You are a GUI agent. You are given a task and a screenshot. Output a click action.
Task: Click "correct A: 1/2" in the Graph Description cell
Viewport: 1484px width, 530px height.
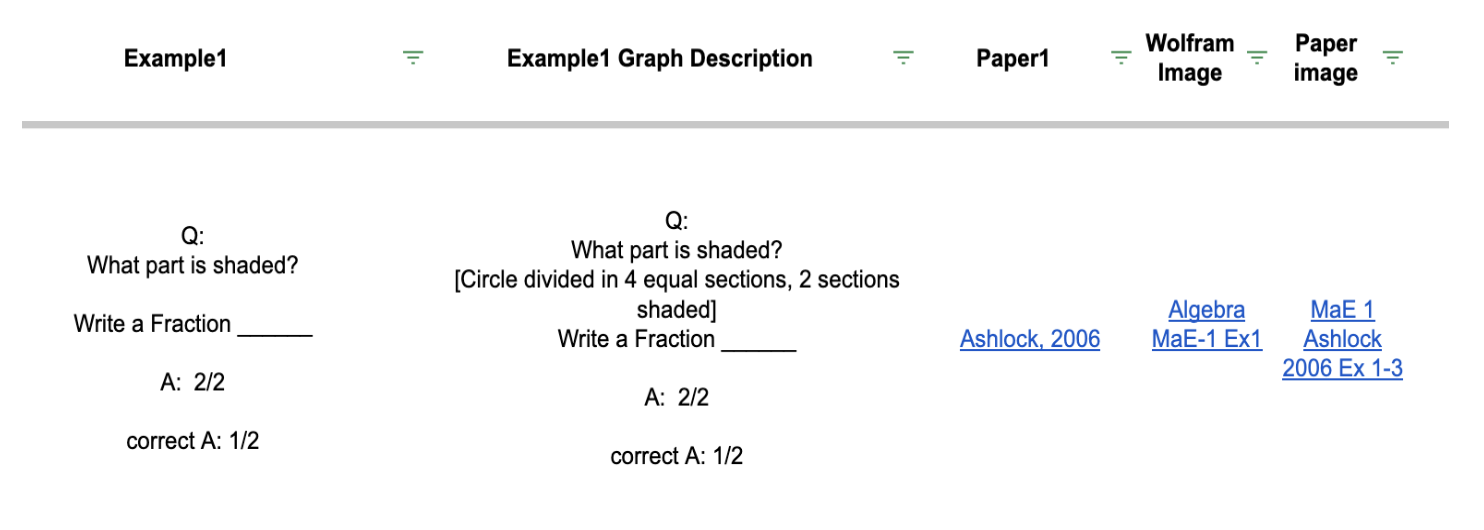677,457
